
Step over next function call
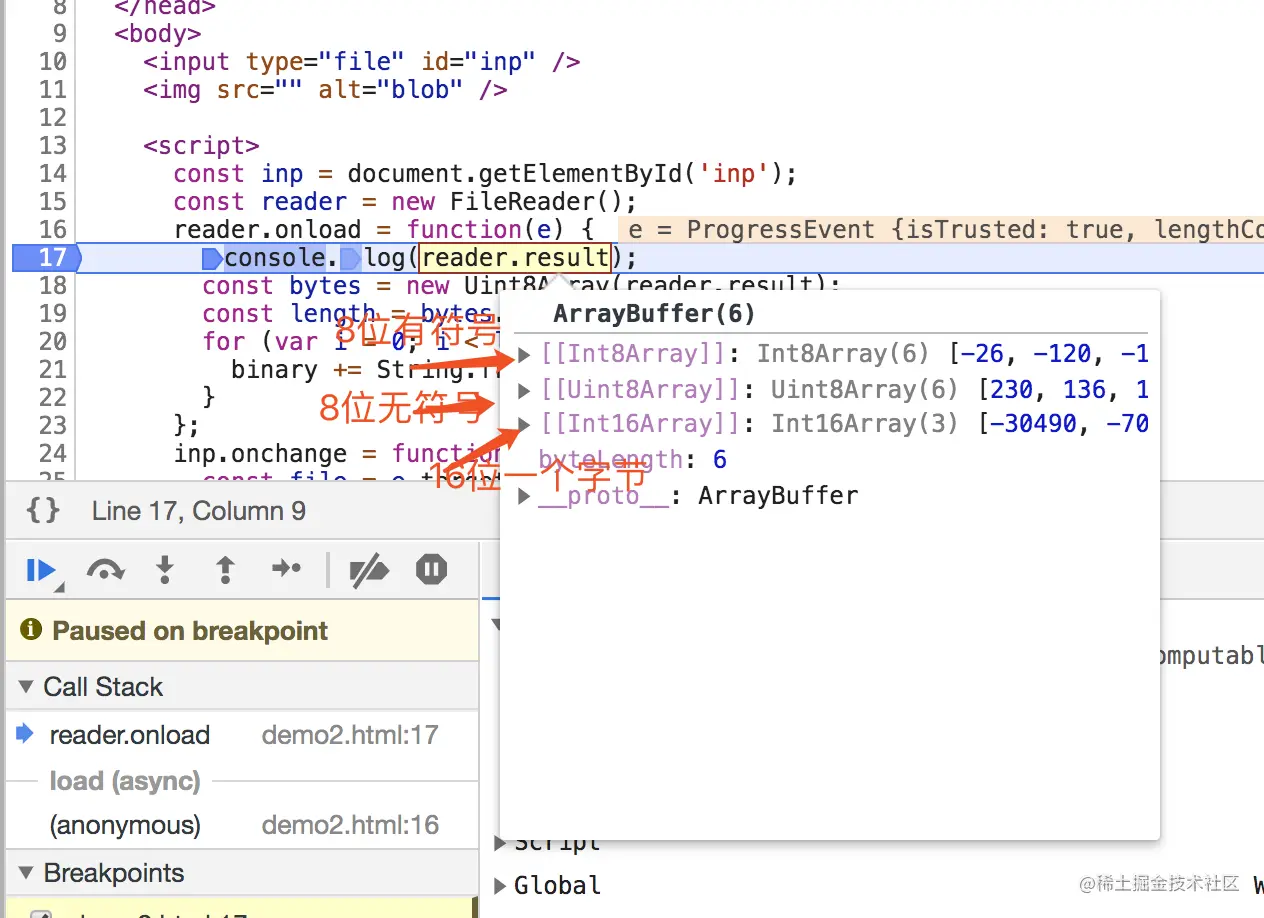[x=105, y=570]
